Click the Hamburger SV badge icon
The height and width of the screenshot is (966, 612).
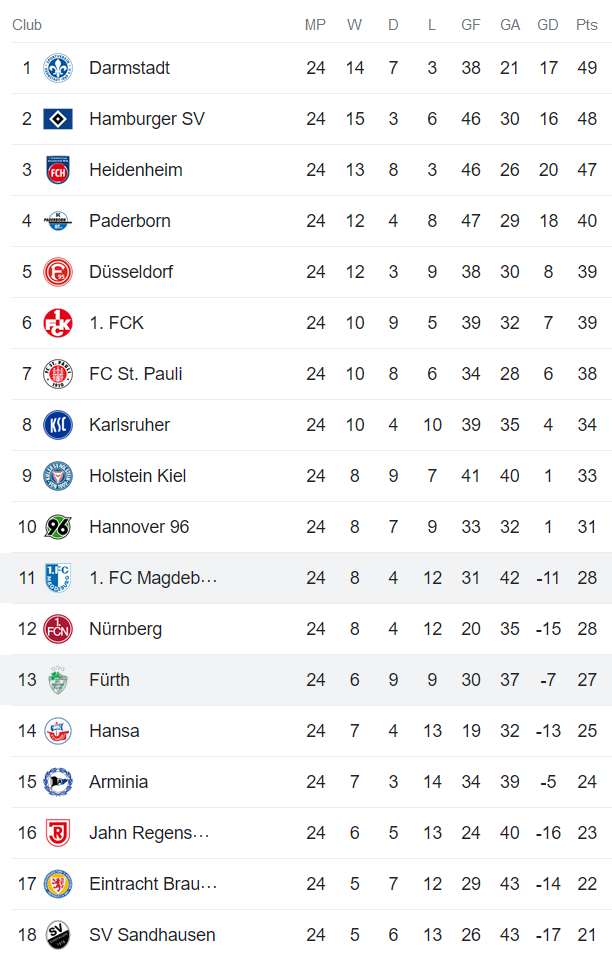tap(57, 118)
